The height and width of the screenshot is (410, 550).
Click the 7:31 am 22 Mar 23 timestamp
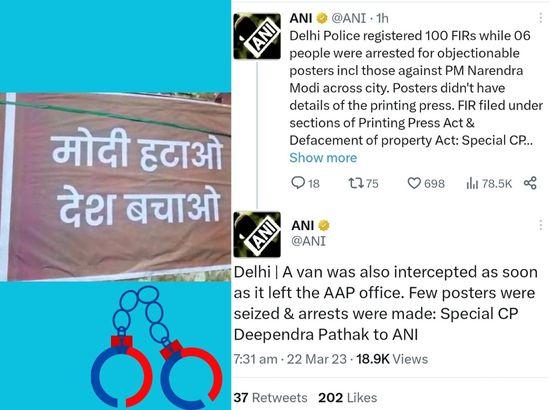290,359
